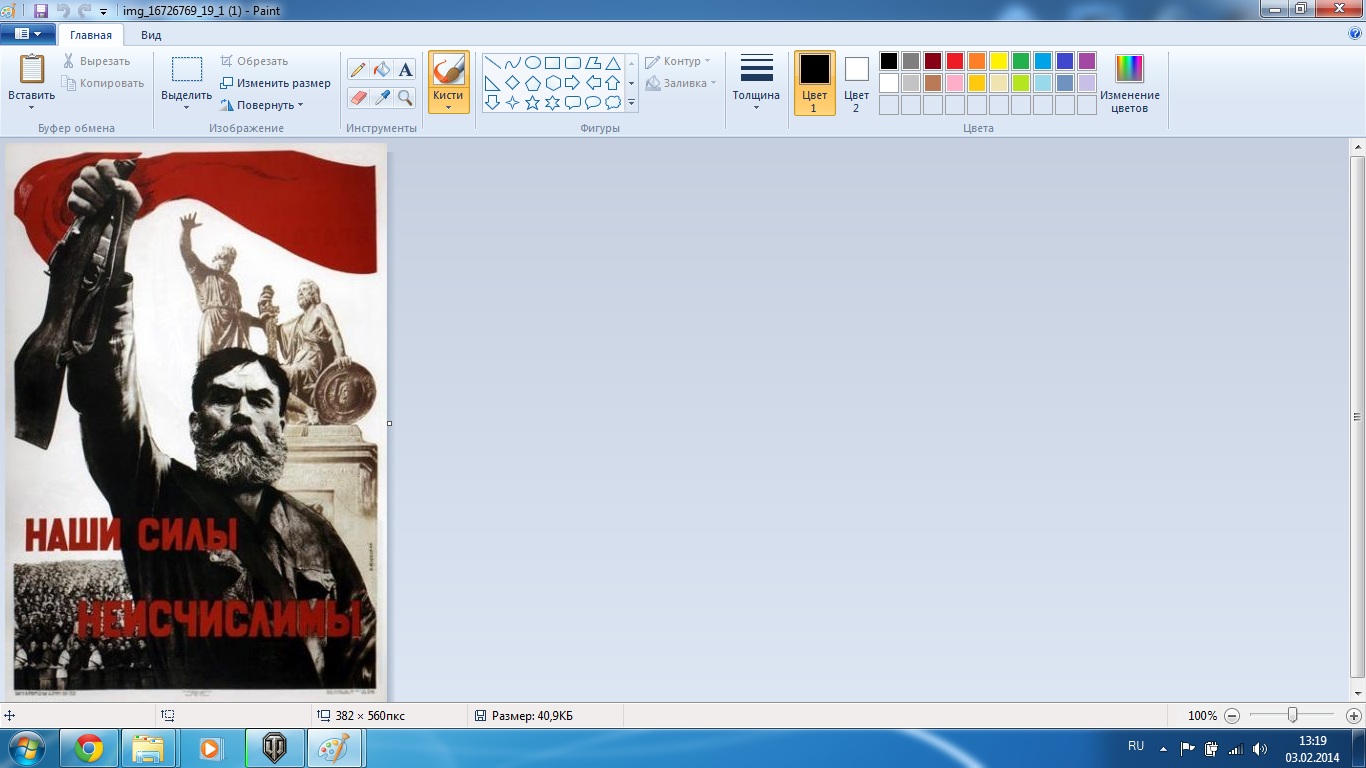Select Цвет 2 background color
This screenshot has width=1366, height=768.
tap(856, 83)
